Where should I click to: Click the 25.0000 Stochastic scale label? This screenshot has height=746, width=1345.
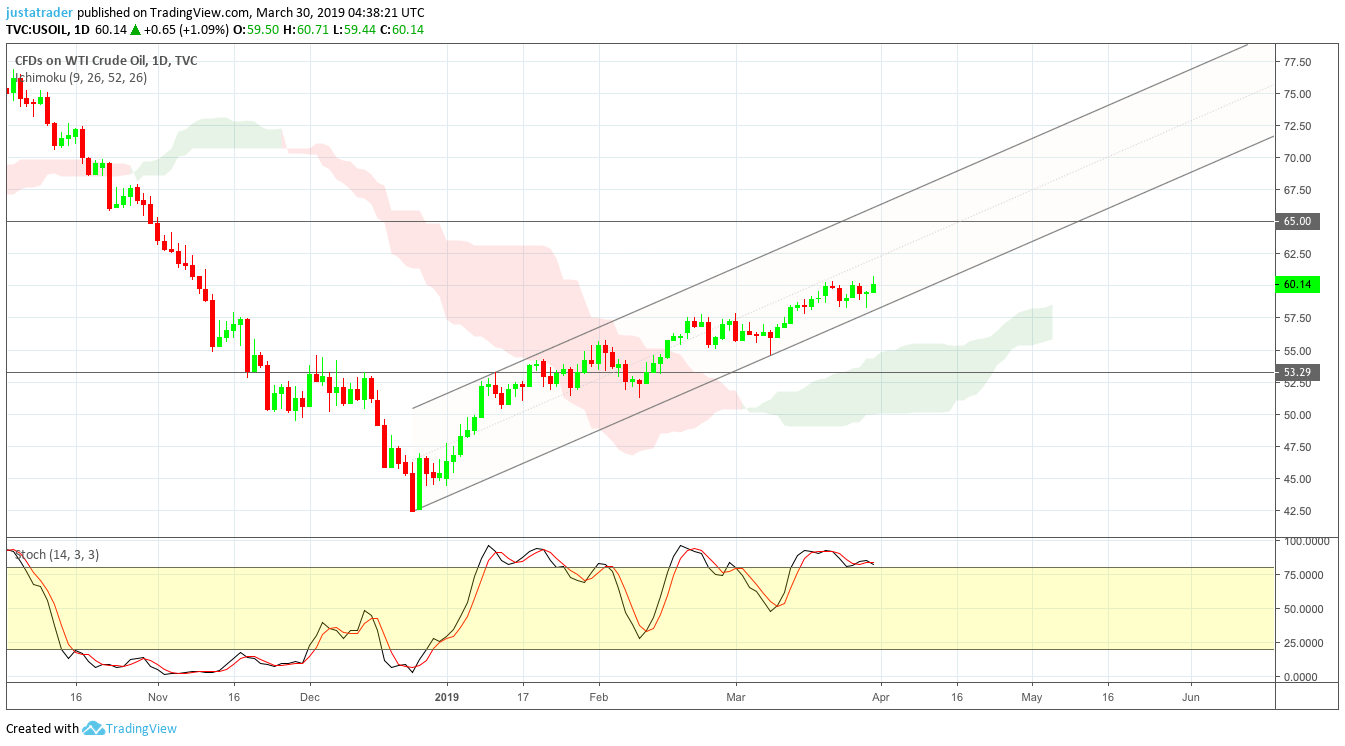pos(1303,643)
